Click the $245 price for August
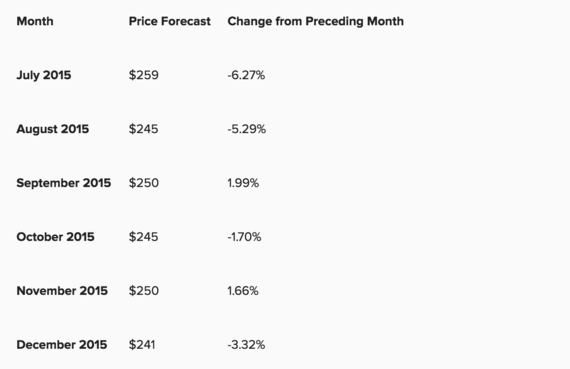 144,129
